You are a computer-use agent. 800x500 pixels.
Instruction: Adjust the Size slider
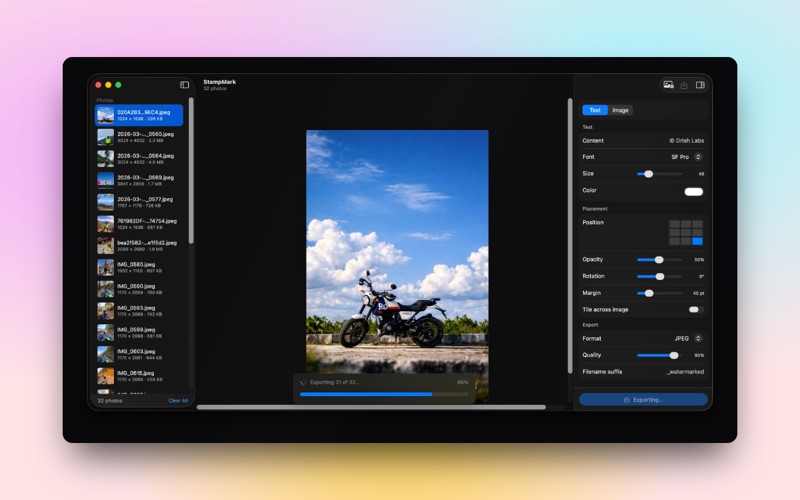coord(659,174)
